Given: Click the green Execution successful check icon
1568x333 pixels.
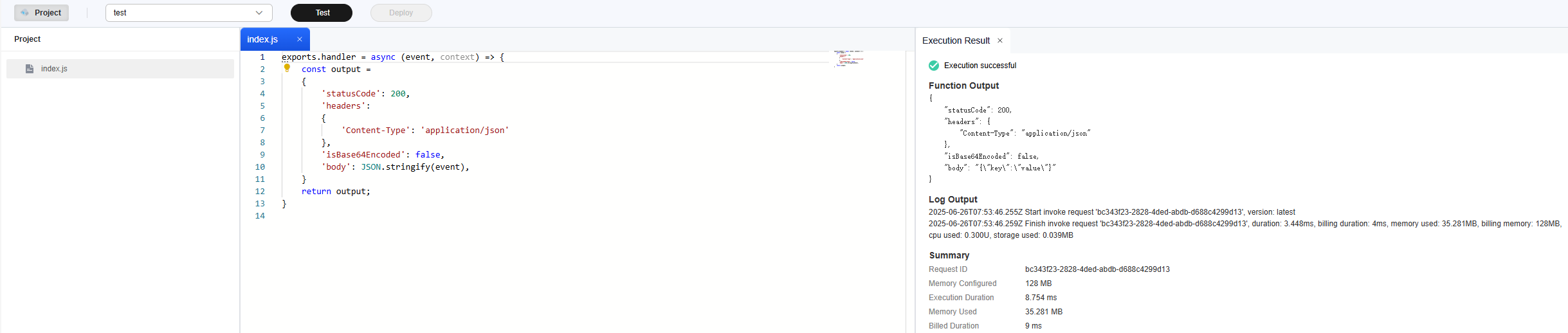Looking at the screenshot, I should (x=934, y=66).
